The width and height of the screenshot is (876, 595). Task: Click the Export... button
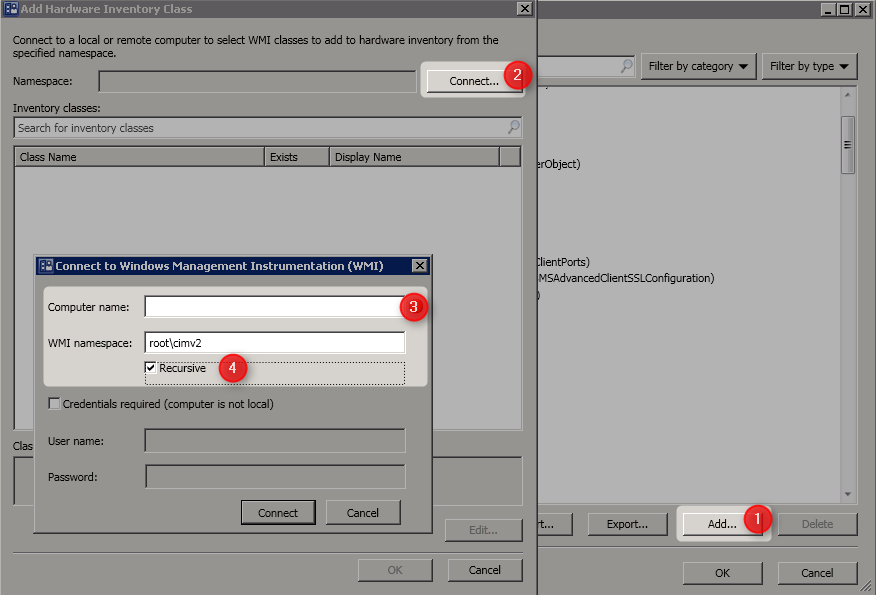coord(627,524)
